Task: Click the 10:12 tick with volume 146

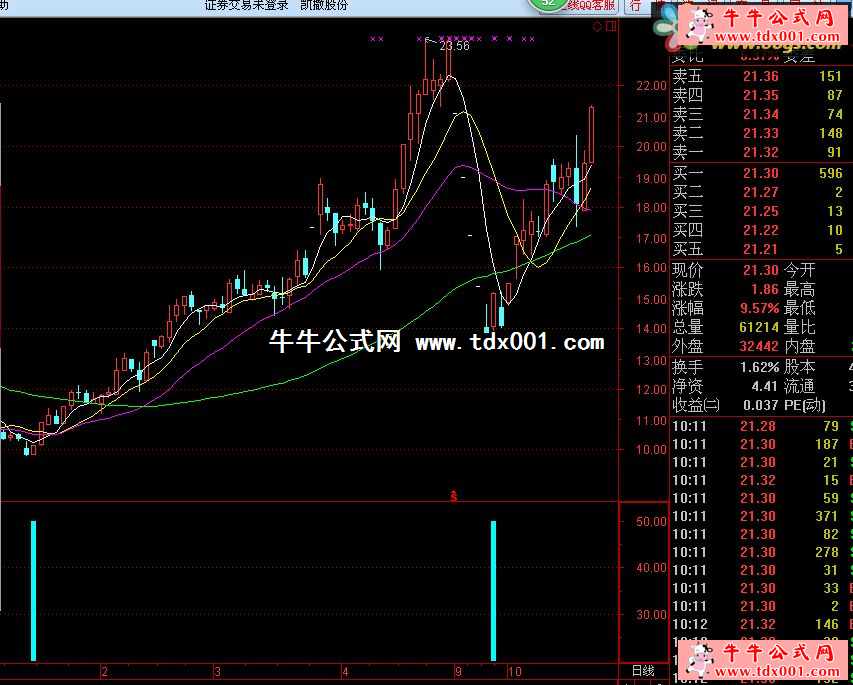Action: (x=763, y=624)
